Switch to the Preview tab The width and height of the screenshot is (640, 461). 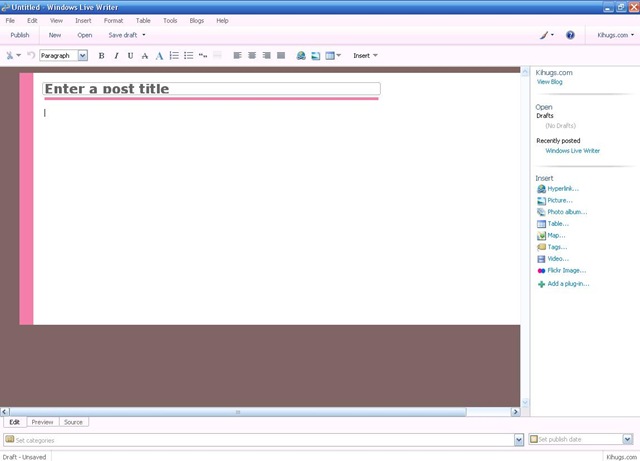click(x=42, y=422)
